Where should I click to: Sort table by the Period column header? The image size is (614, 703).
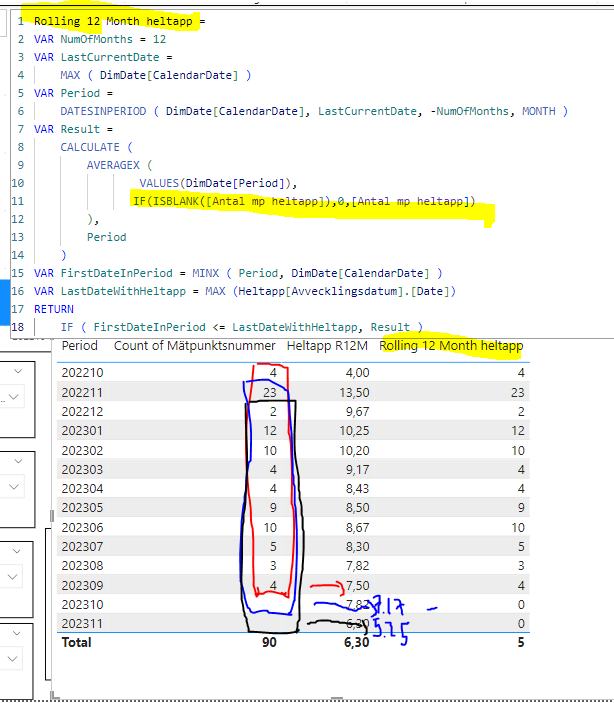tap(79, 346)
